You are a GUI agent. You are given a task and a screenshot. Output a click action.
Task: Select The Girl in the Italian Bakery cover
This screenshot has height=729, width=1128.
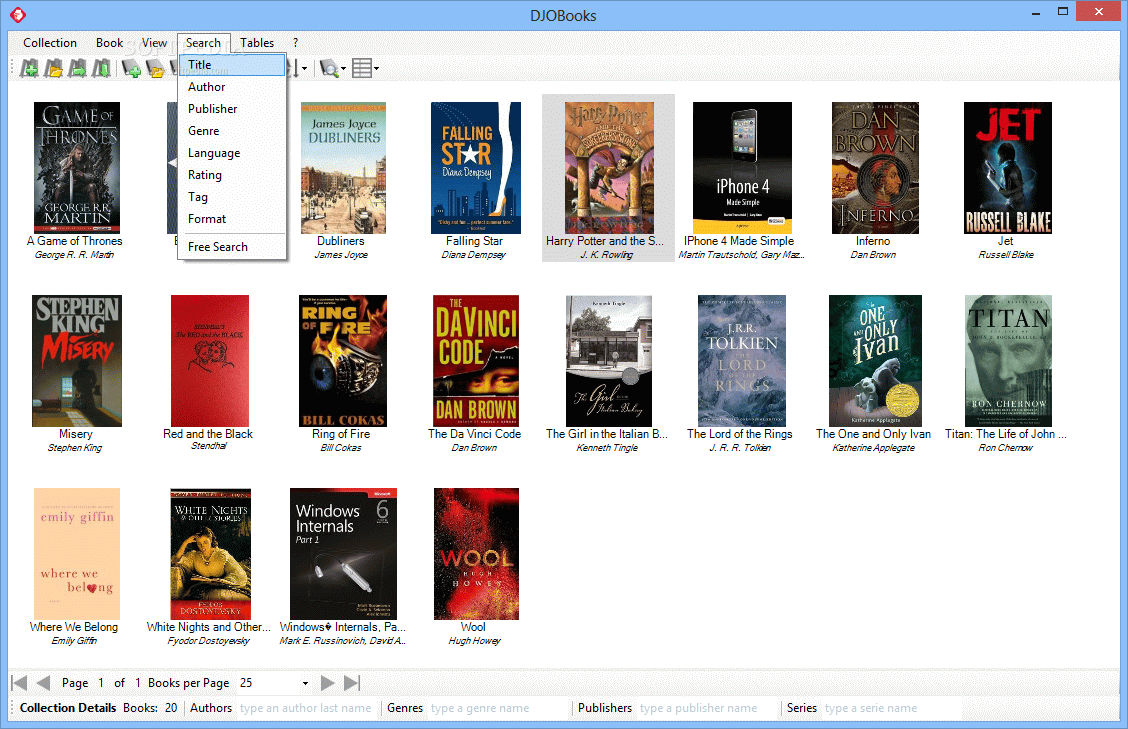point(609,361)
